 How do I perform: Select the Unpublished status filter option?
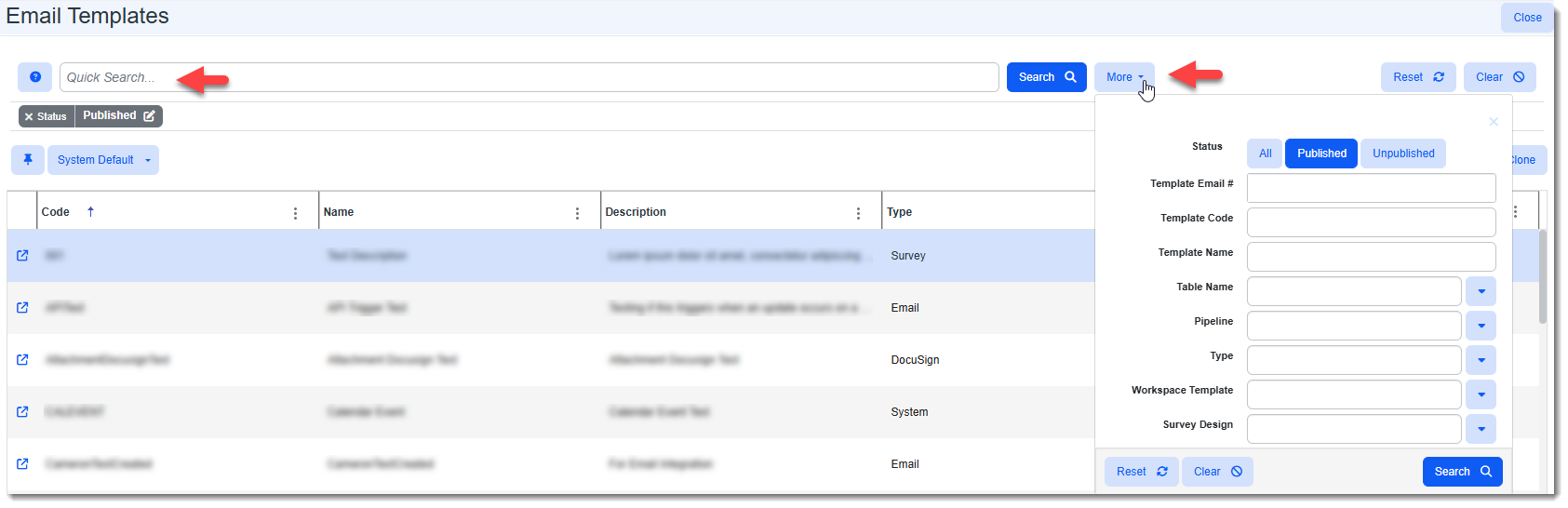tap(1402, 154)
